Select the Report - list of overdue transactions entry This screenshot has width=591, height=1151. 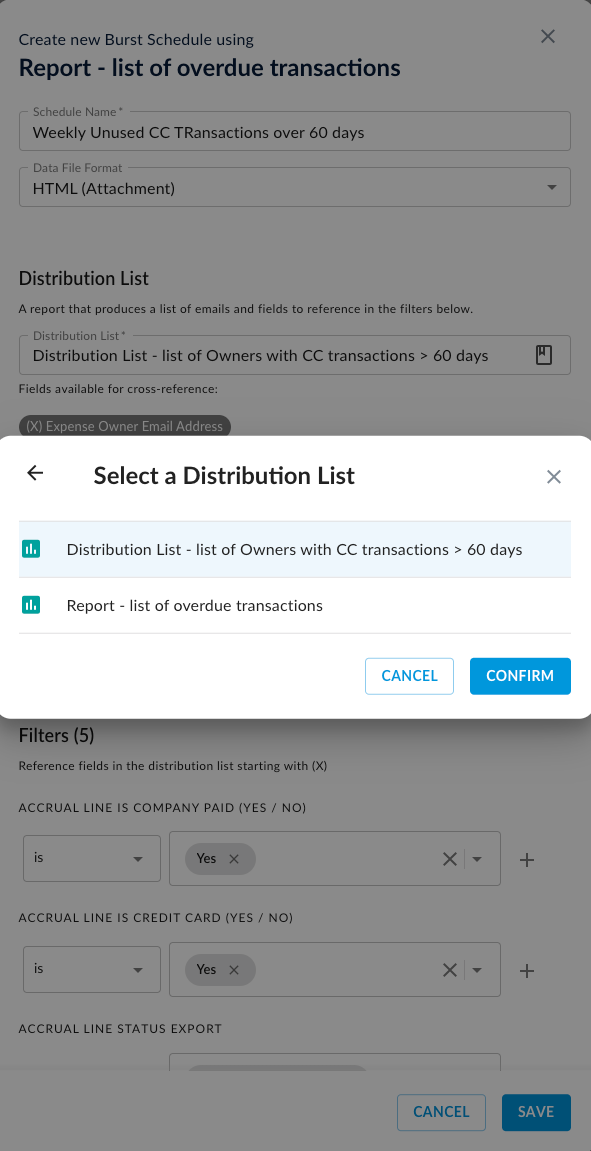[194, 605]
